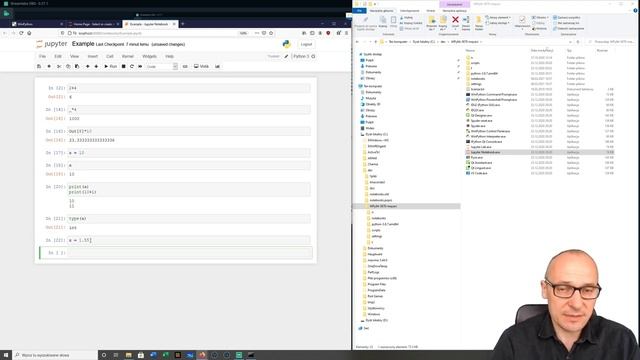Screen dimensions: 640x360
Task: Paste cells below in Jupyter toolbar
Action: (x=77, y=66)
